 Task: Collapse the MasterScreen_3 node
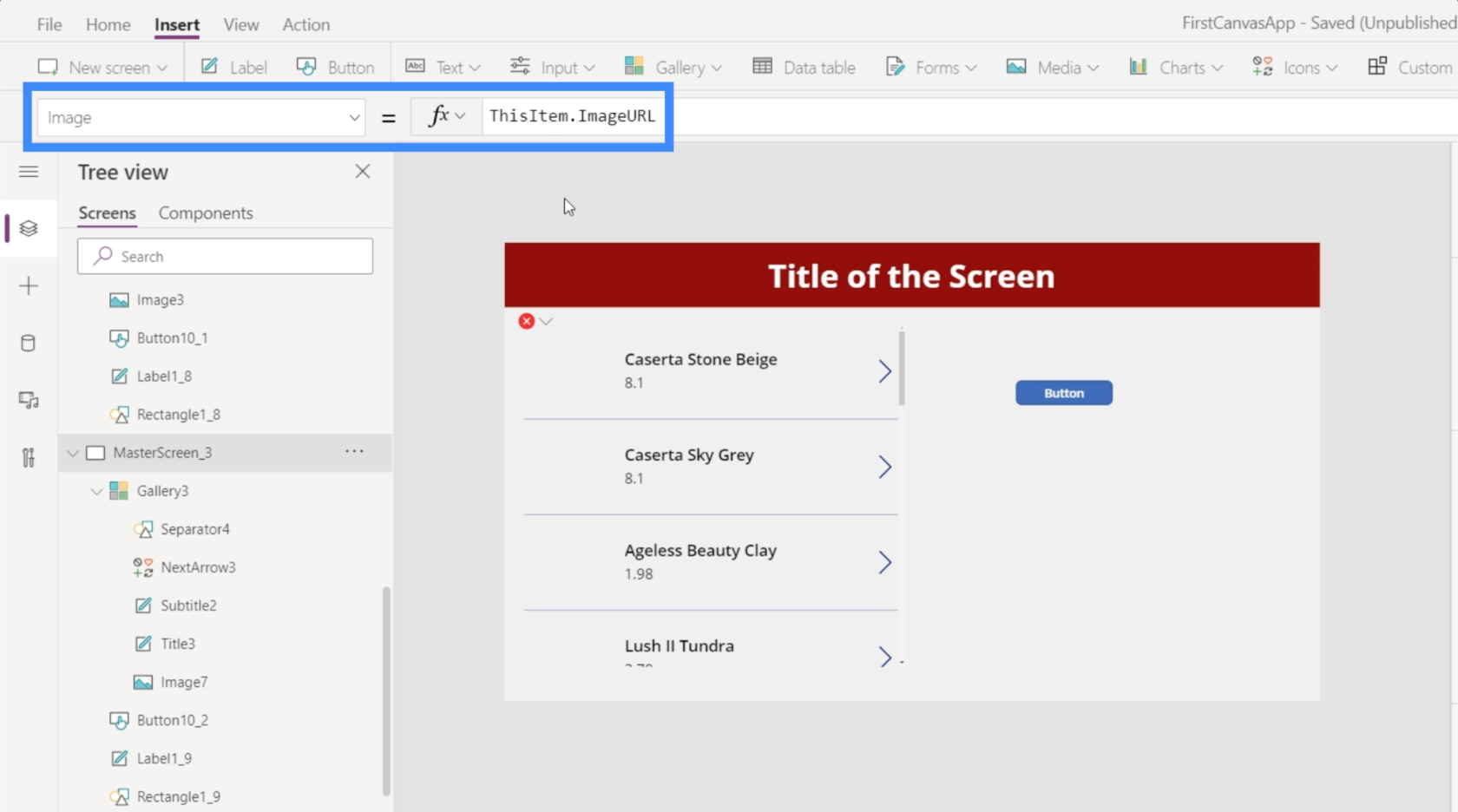[73, 453]
